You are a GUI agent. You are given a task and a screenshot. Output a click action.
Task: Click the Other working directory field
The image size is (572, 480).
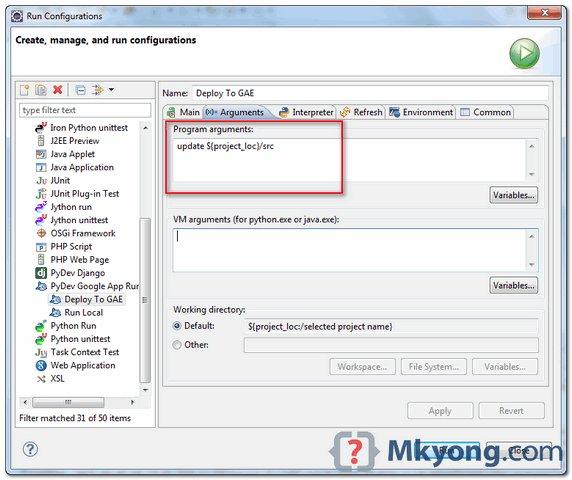coord(391,345)
